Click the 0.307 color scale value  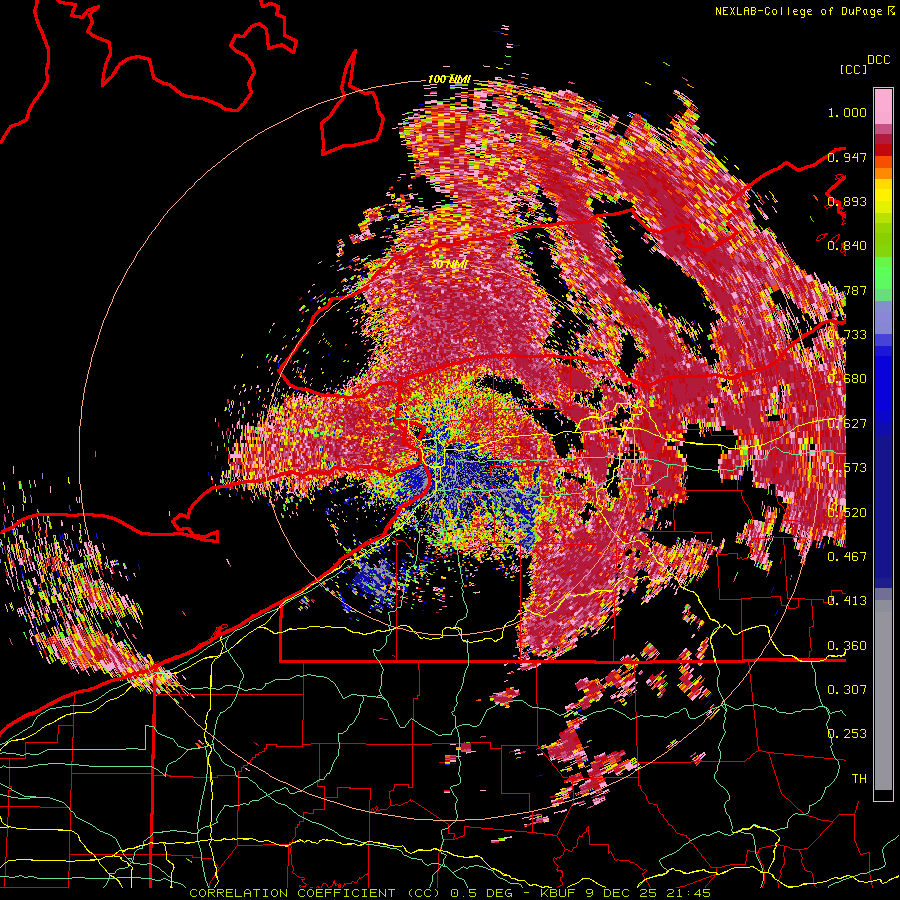point(847,690)
